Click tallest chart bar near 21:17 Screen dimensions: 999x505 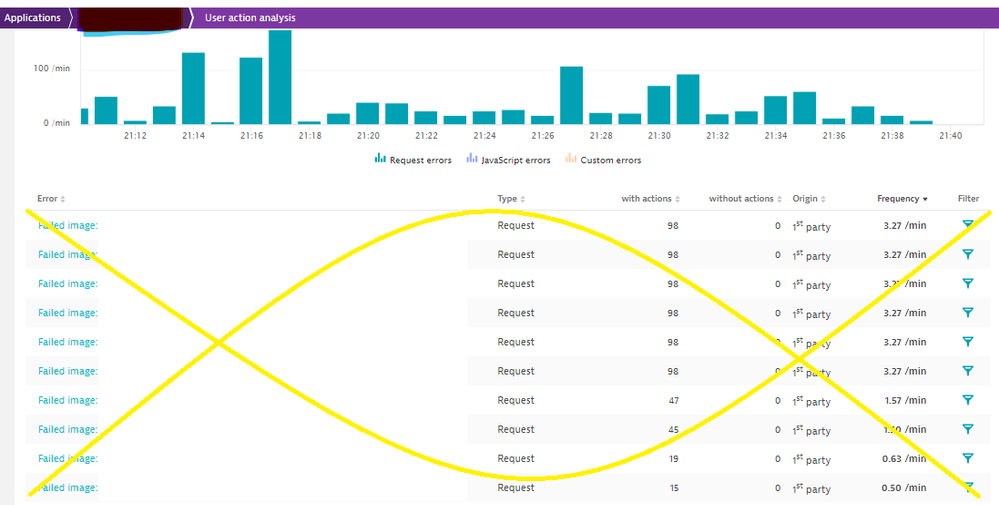(x=280, y=77)
